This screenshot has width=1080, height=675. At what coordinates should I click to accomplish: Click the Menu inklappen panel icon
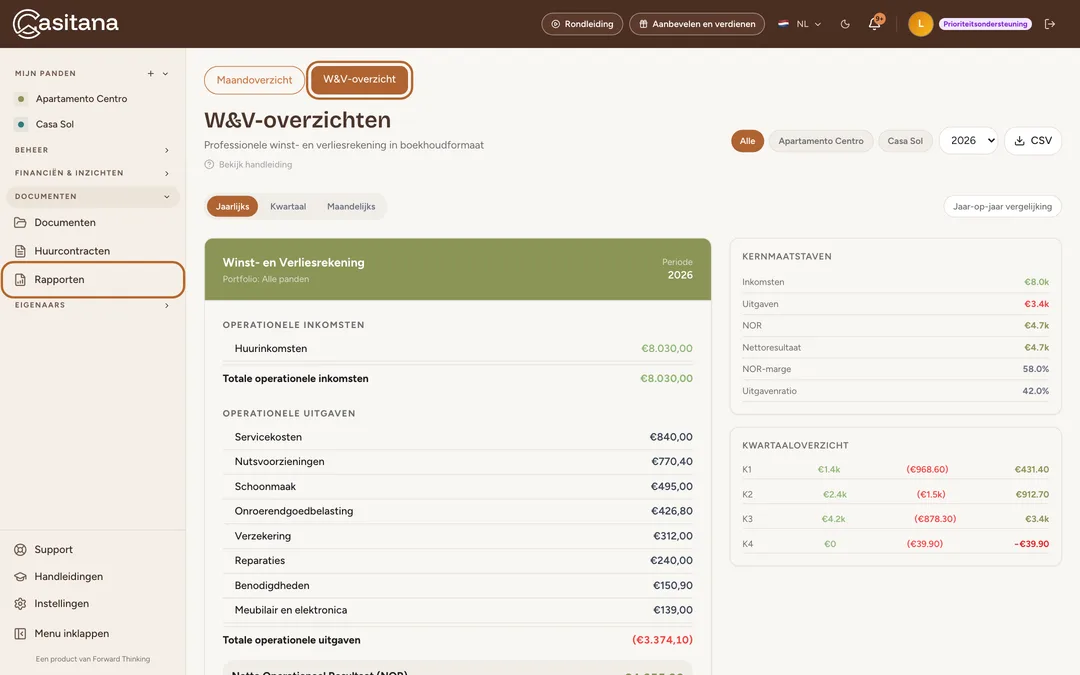(x=21, y=634)
